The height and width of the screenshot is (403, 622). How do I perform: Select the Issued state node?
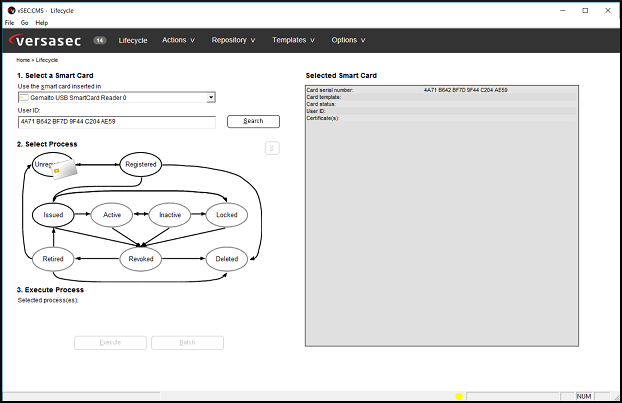click(53, 215)
